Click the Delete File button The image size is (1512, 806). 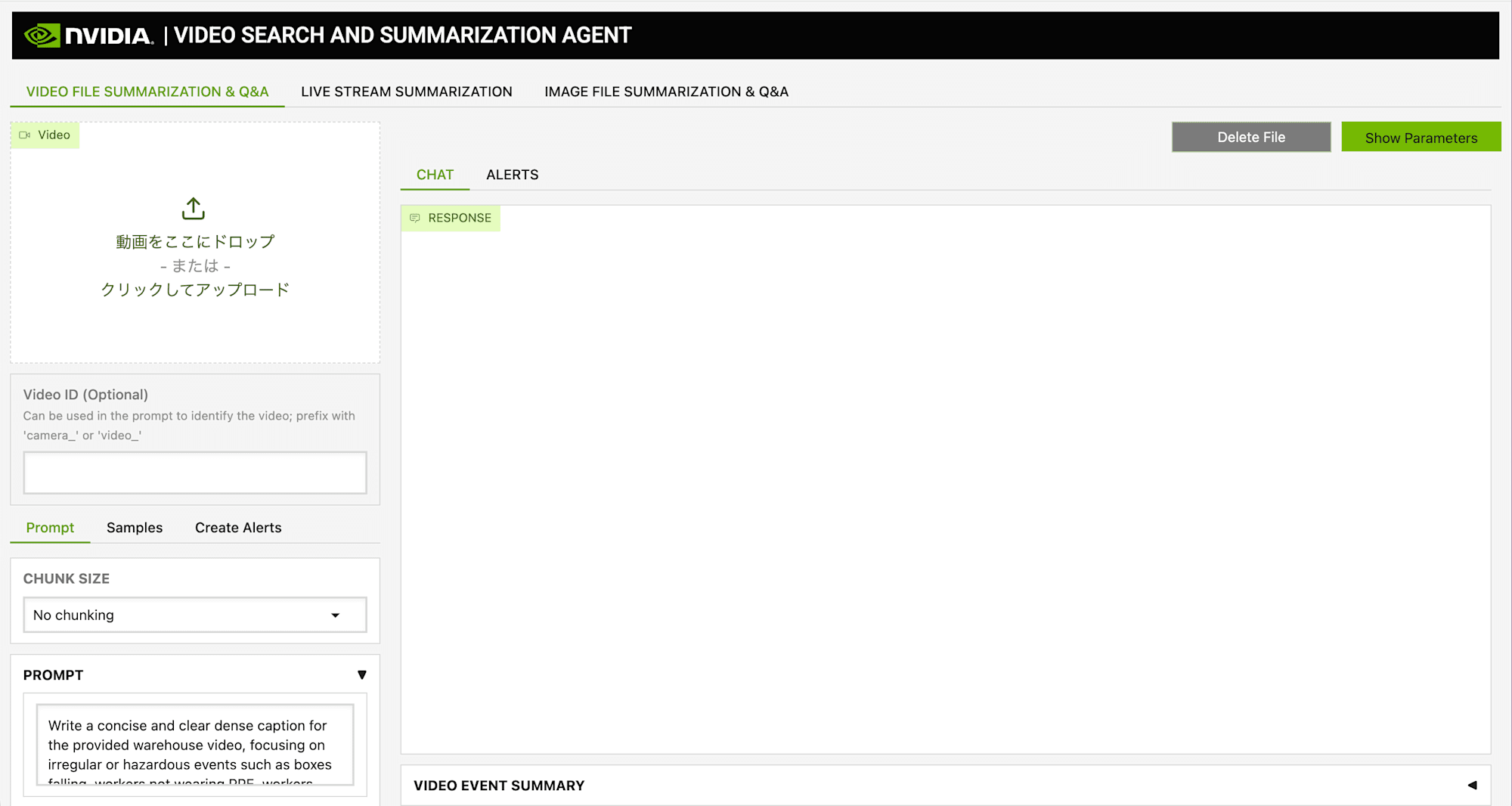1251,137
